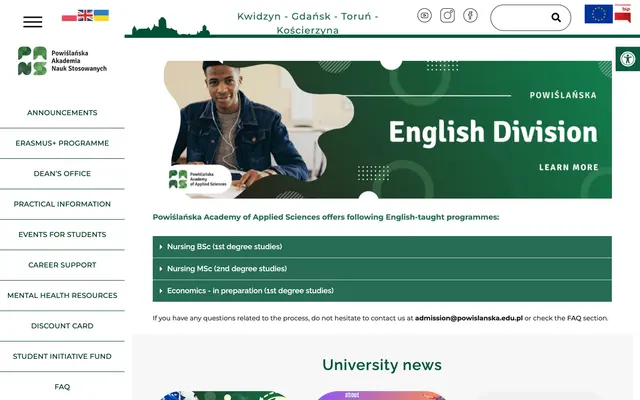Switch language to Polish flag

[69, 17]
